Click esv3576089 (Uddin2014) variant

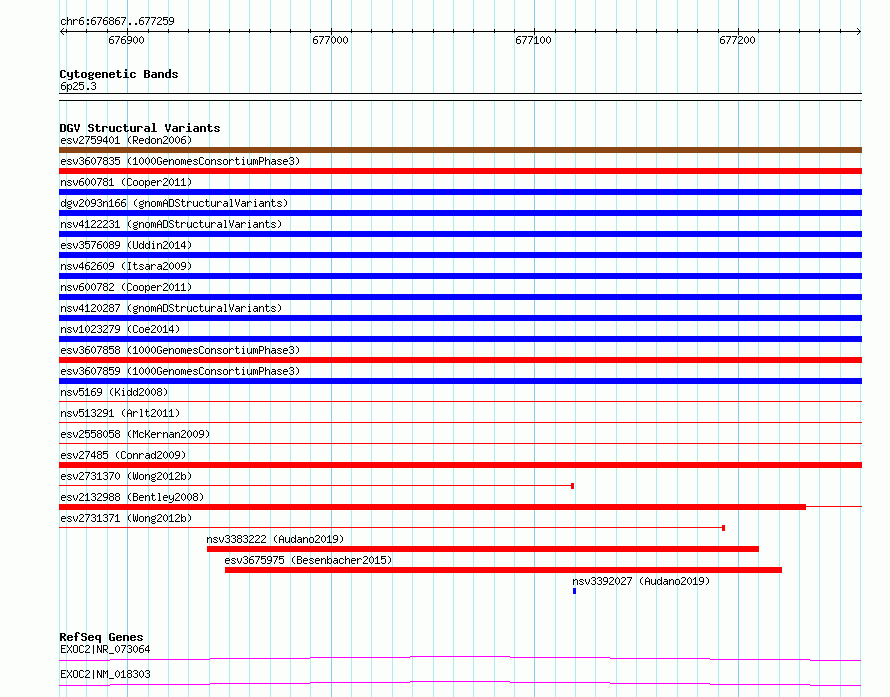click(x=126, y=245)
